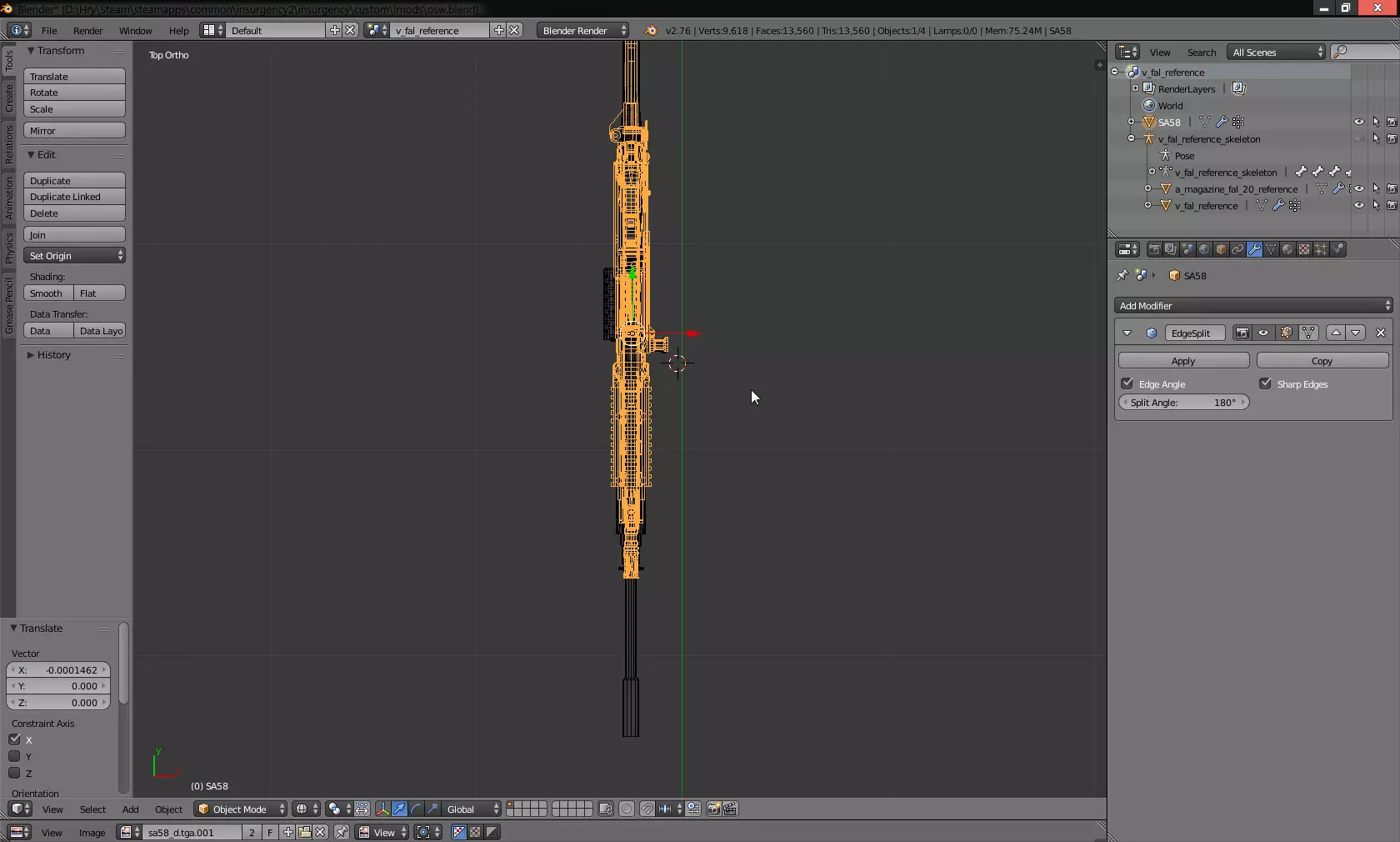1400x842 pixels.
Task: Enable the Y constraint axis checkbox
Action: 15,756
